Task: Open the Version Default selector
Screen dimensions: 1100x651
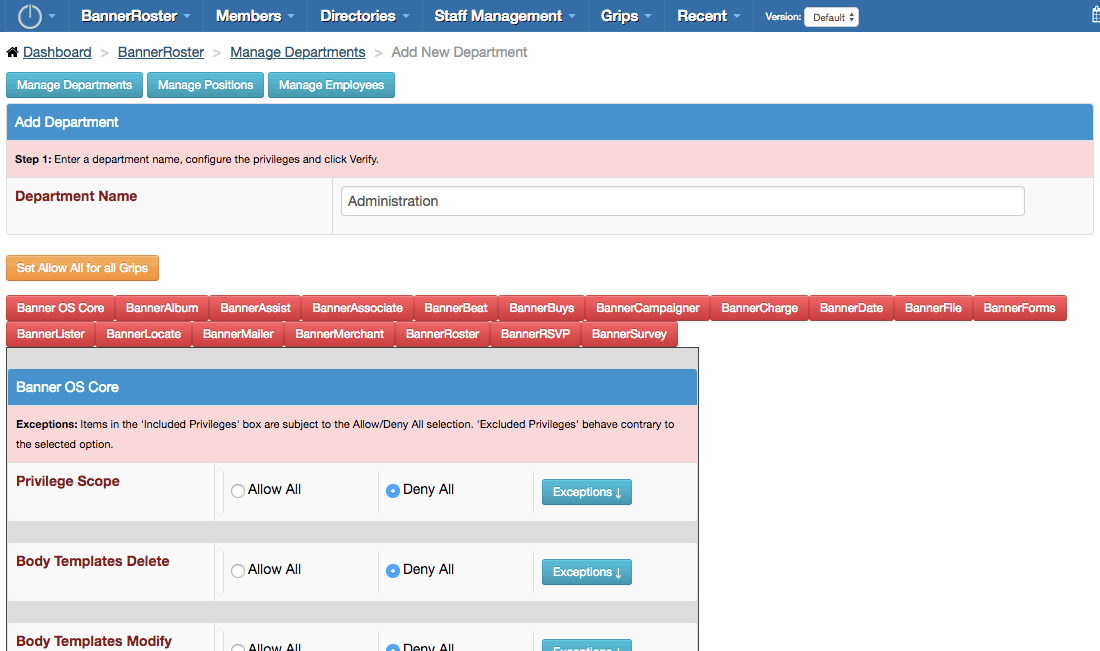Action: pos(831,17)
